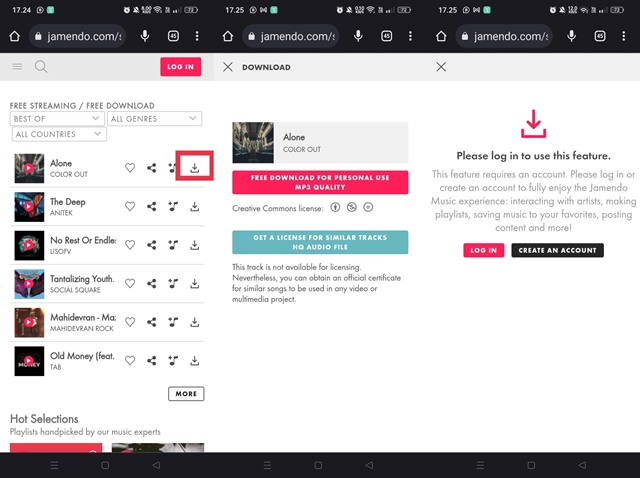Find similar tracks to Old Money

coord(173,360)
